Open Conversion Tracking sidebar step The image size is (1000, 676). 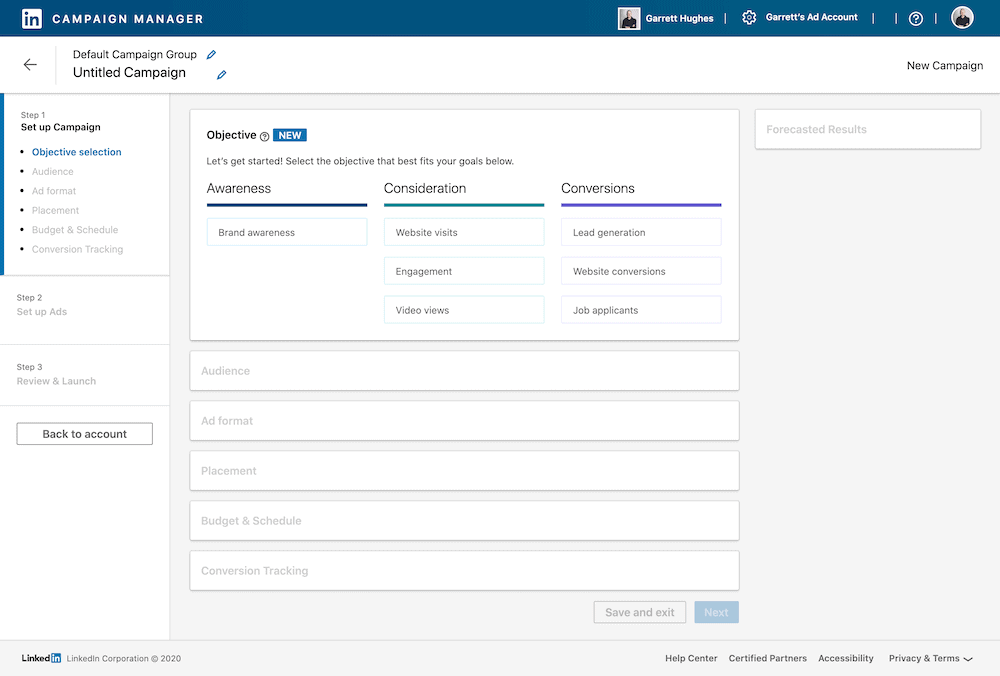pos(77,249)
